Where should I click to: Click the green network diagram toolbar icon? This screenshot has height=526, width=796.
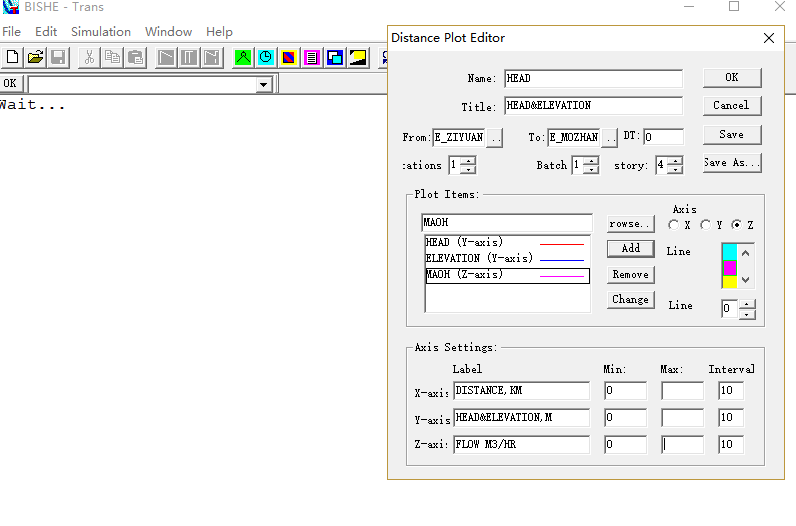tap(243, 58)
